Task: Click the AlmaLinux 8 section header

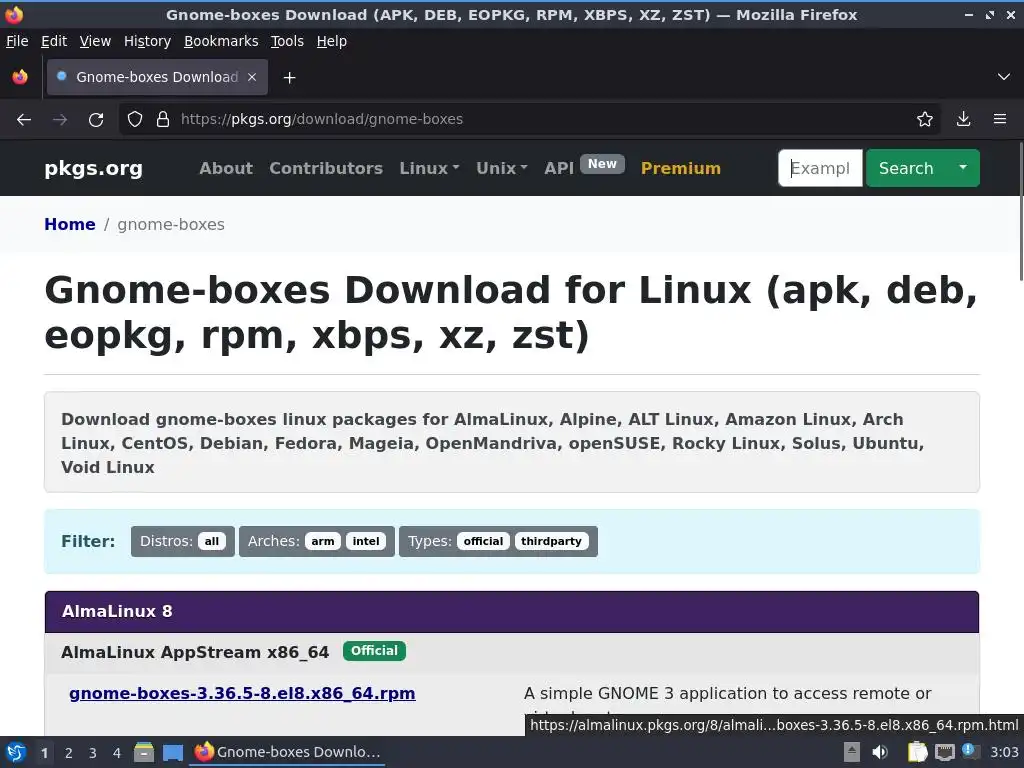Action: pos(512,612)
